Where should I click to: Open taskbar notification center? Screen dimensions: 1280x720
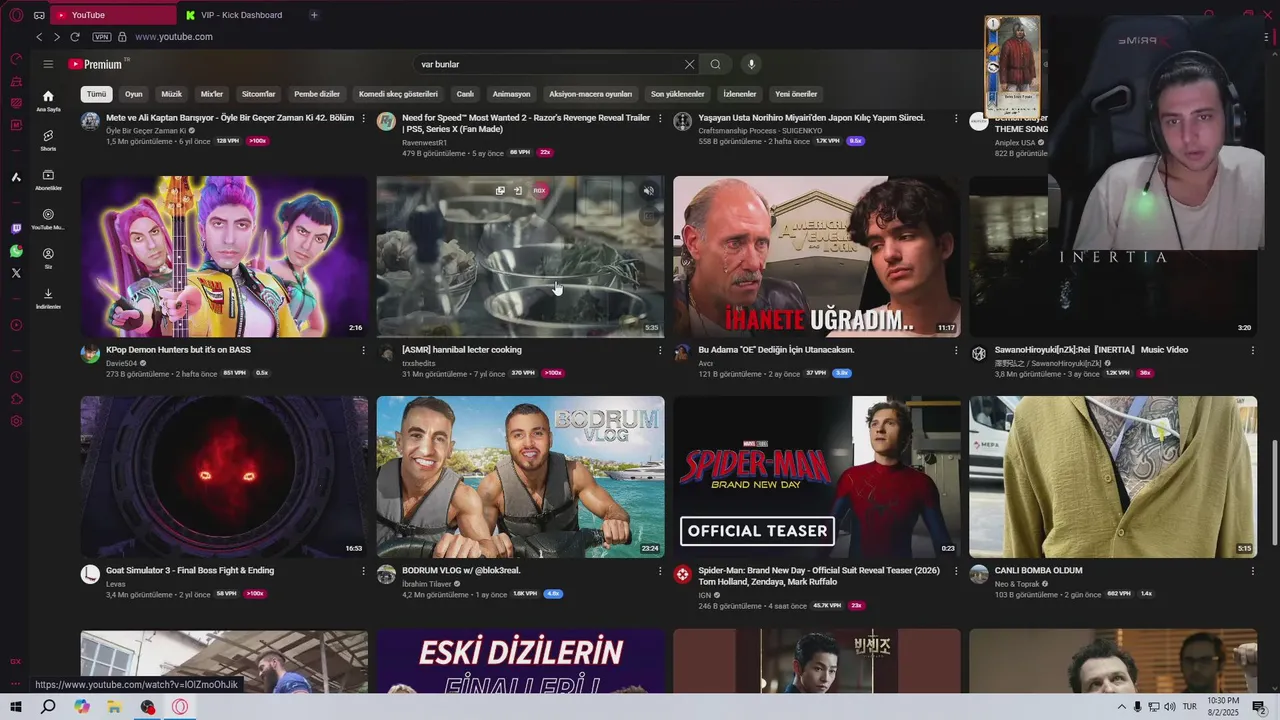pyautogui.click(x=1259, y=707)
